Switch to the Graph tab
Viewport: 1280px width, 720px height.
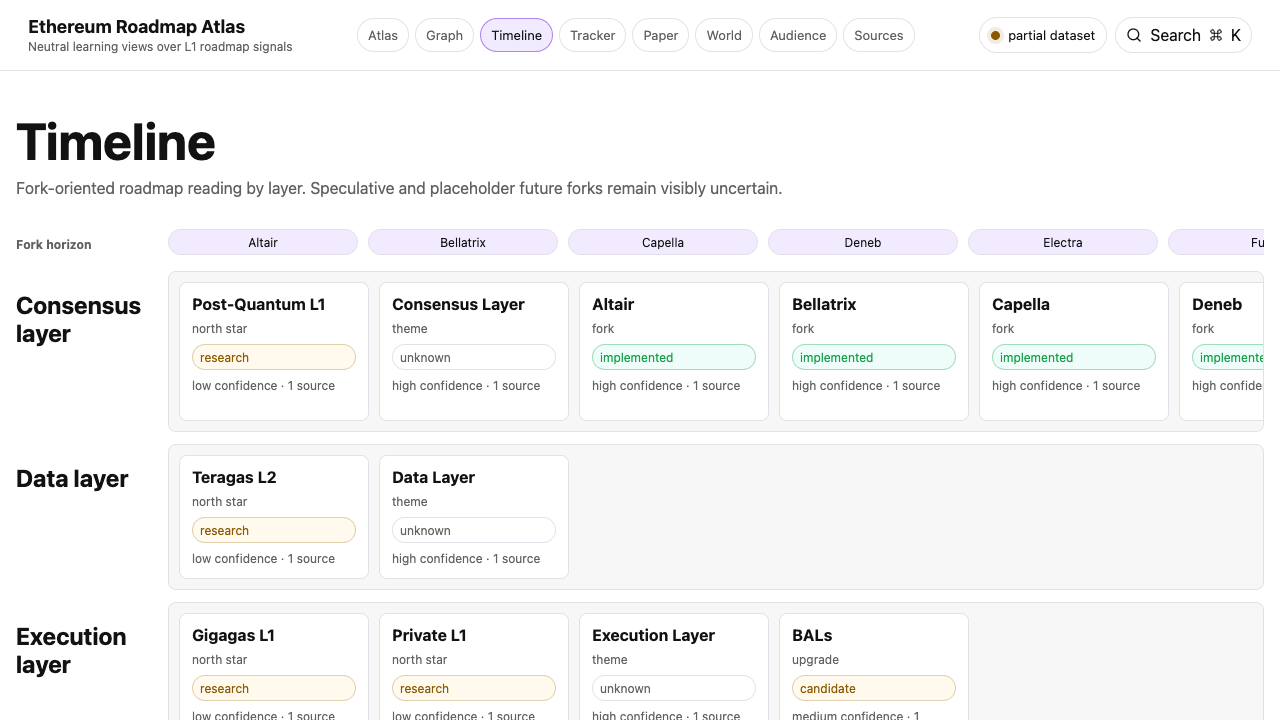[x=444, y=35]
